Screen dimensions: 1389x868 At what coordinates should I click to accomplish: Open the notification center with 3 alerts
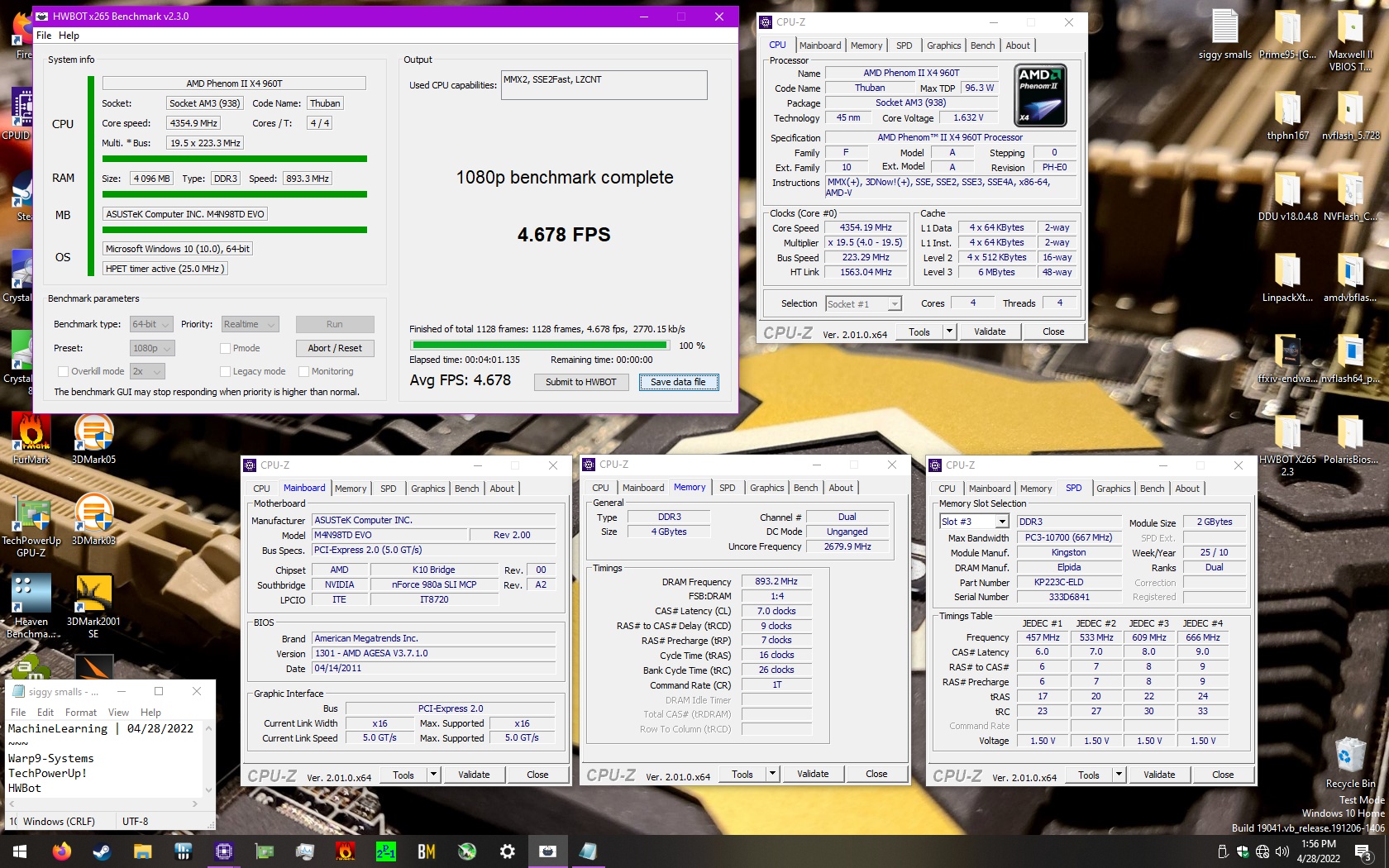coord(1363,851)
